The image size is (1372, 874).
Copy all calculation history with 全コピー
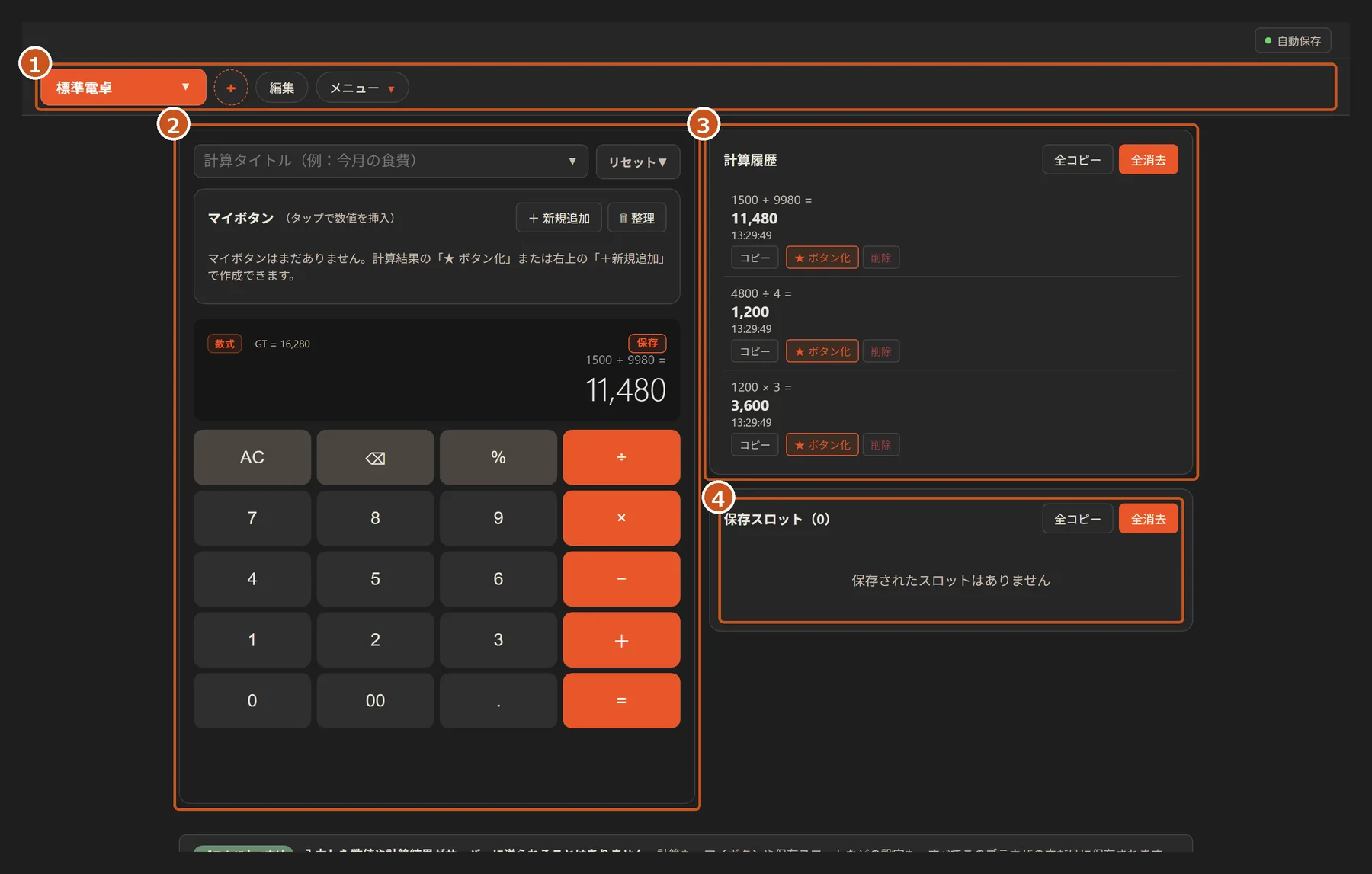tap(1077, 160)
